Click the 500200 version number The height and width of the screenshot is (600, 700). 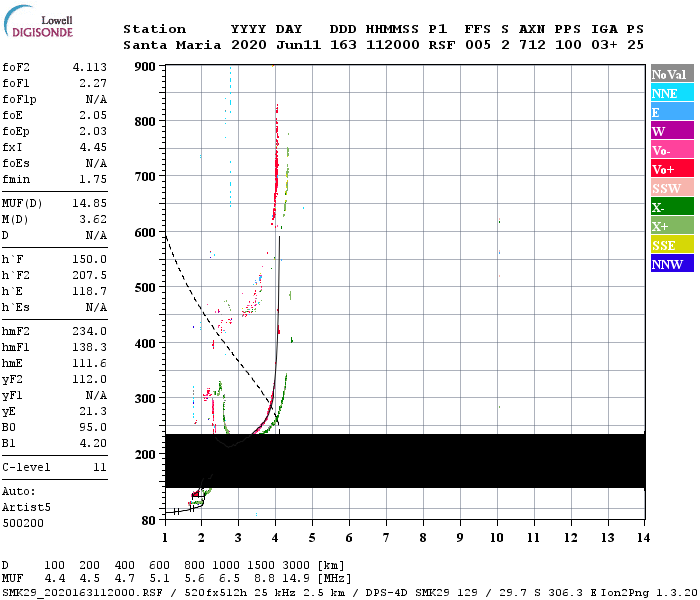23,523
